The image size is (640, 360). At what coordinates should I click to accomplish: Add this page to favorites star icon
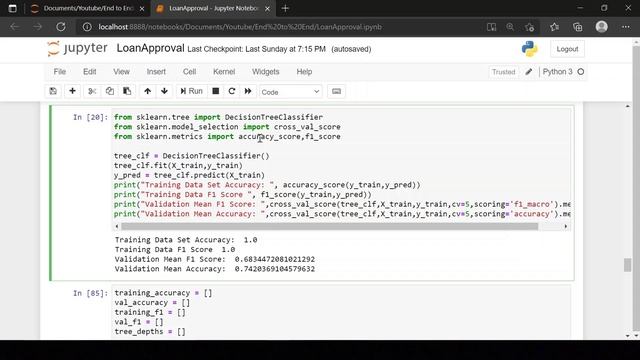pyautogui.click(x=530, y=27)
